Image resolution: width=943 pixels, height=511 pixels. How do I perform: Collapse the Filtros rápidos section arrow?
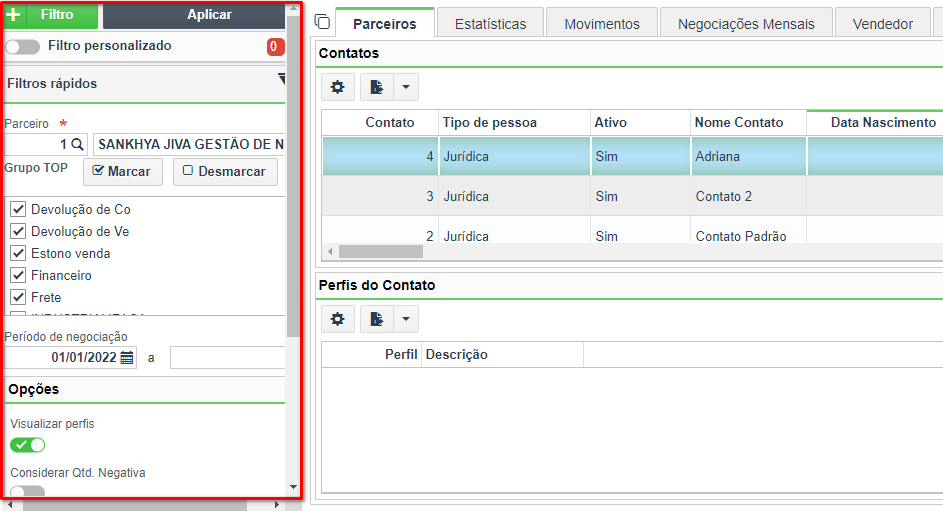pyautogui.click(x=281, y=79)
